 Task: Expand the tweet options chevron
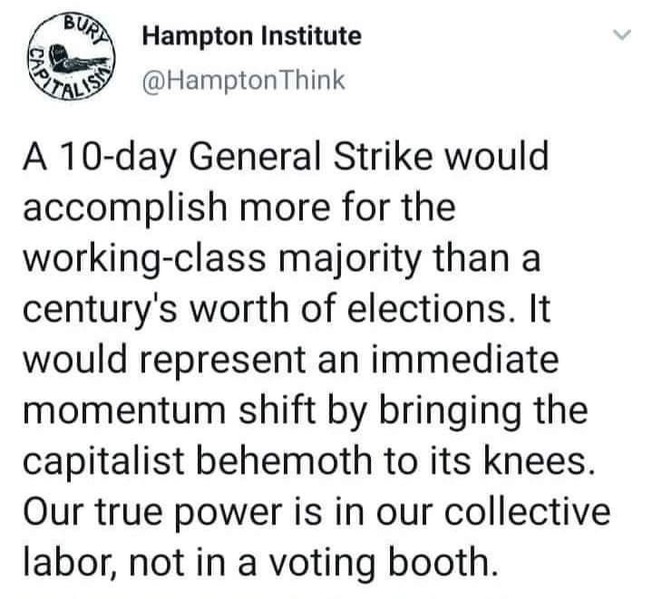click(621, 38)
